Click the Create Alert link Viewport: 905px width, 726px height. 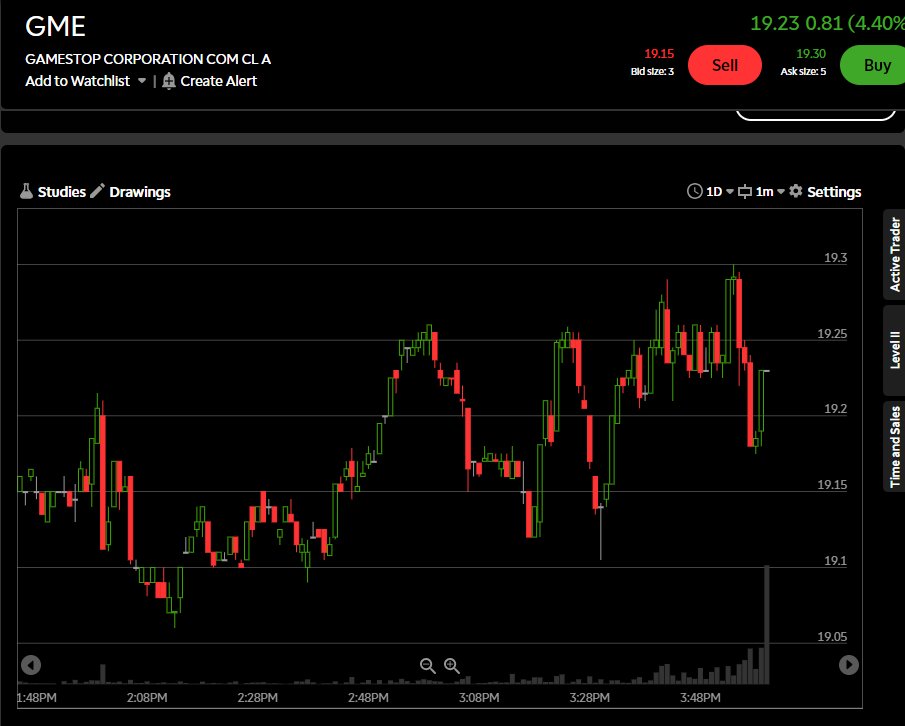click(x=219, y=81)
